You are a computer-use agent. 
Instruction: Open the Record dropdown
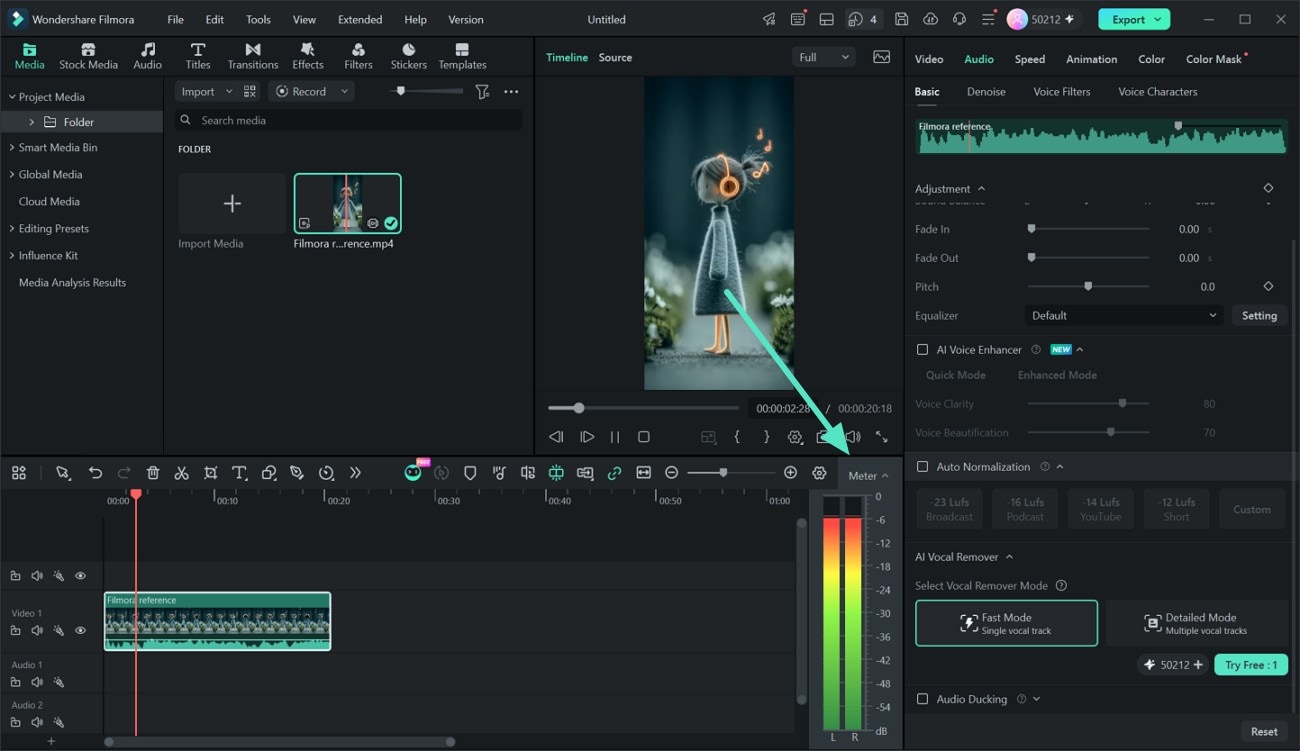point(312,91)
